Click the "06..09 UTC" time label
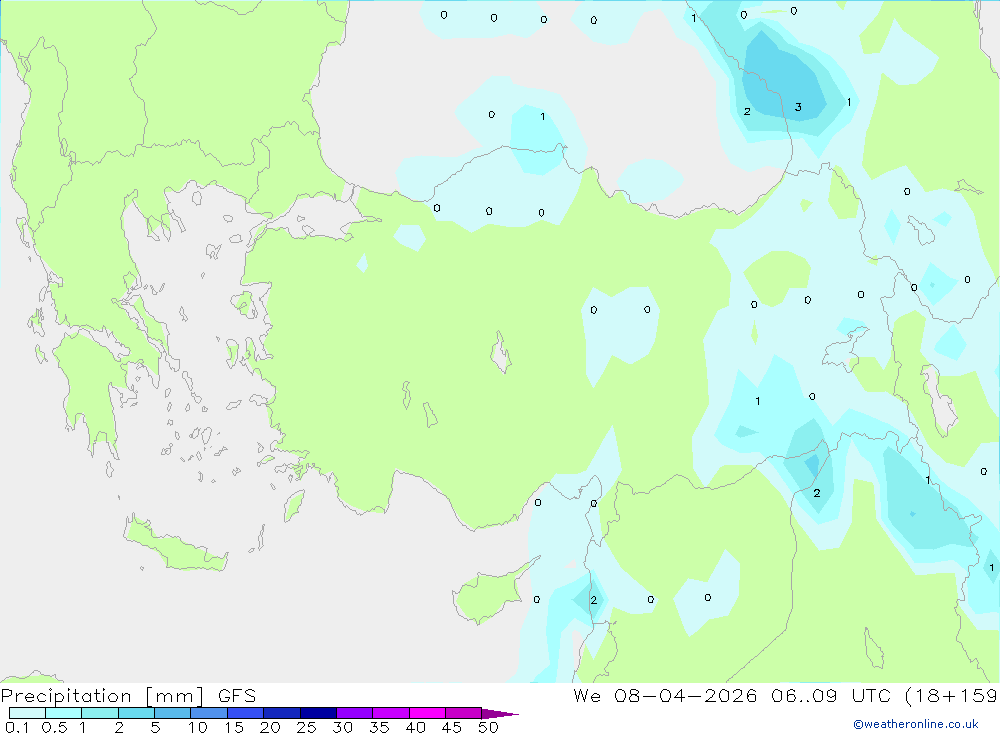This screenshot has height=733, width=1000. click(830, 696)
